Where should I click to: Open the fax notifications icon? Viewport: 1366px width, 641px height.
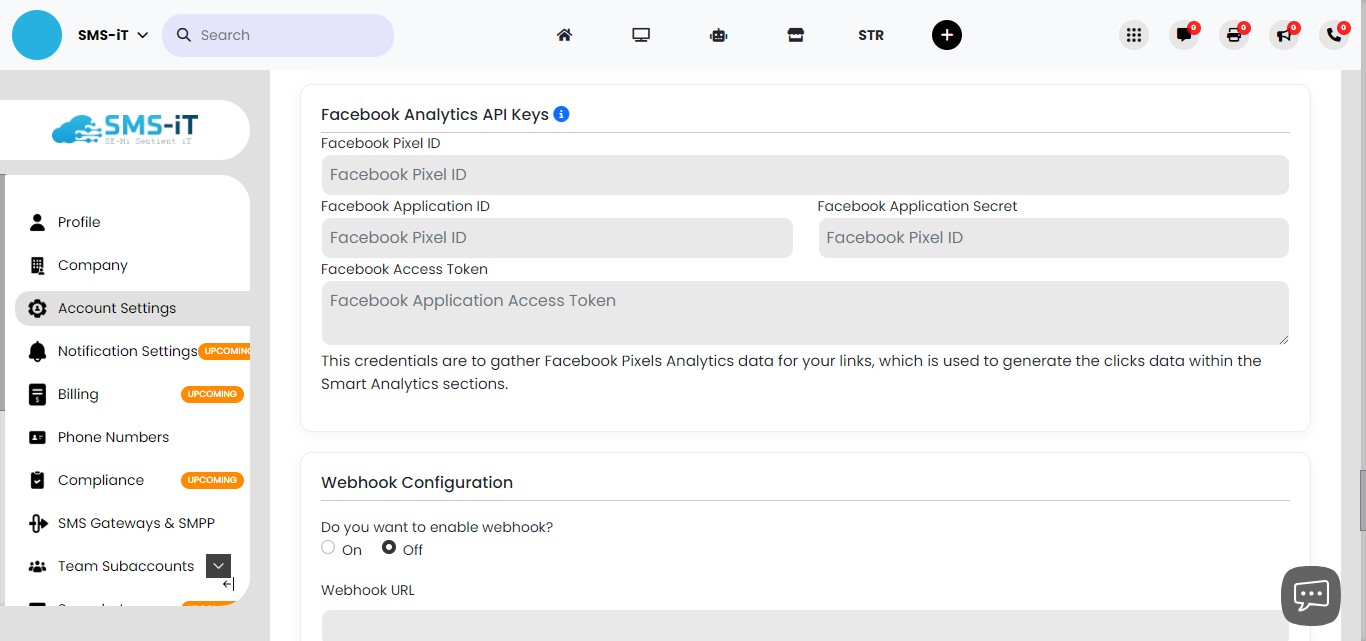[x=1234, y=34]
